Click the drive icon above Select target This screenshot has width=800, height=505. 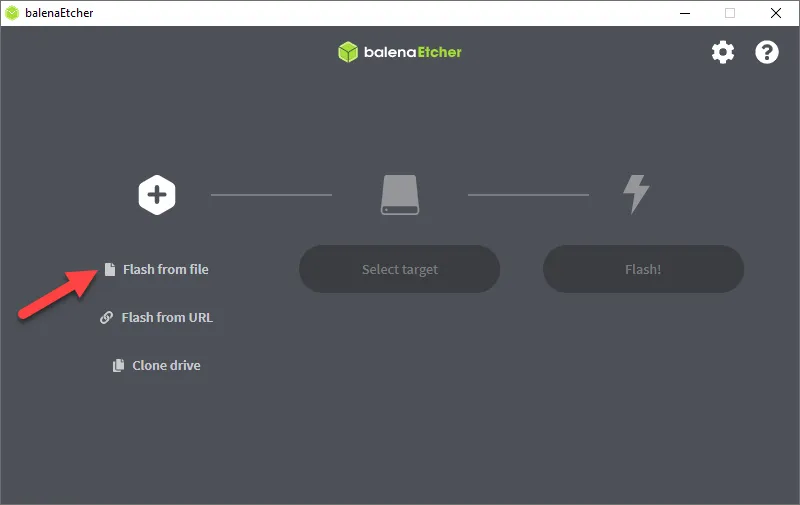coord(400,195)
